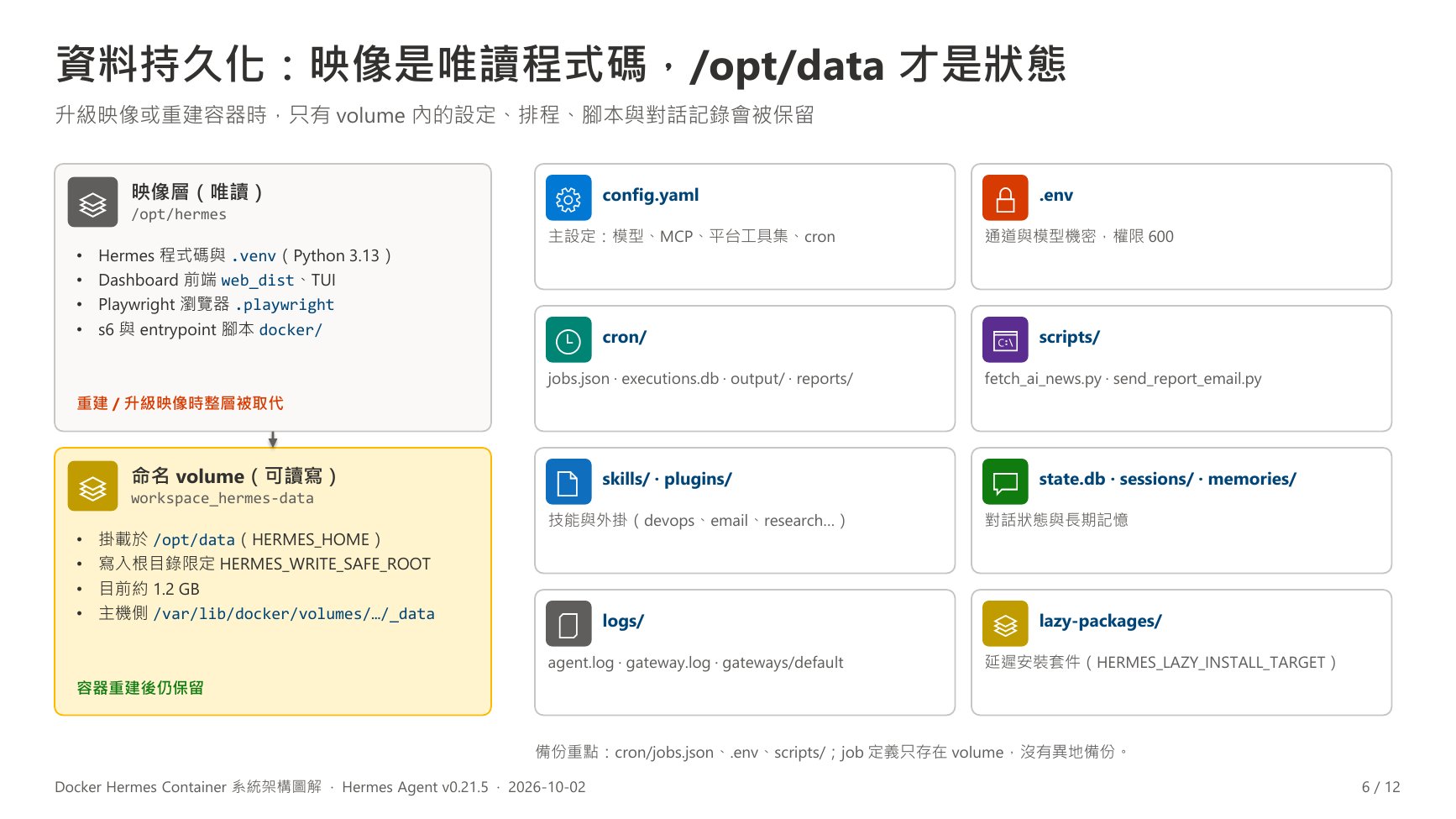This screenshot has width=1456, height=819.
Task: Click the gray document icon for logs/
Action: 568,624
